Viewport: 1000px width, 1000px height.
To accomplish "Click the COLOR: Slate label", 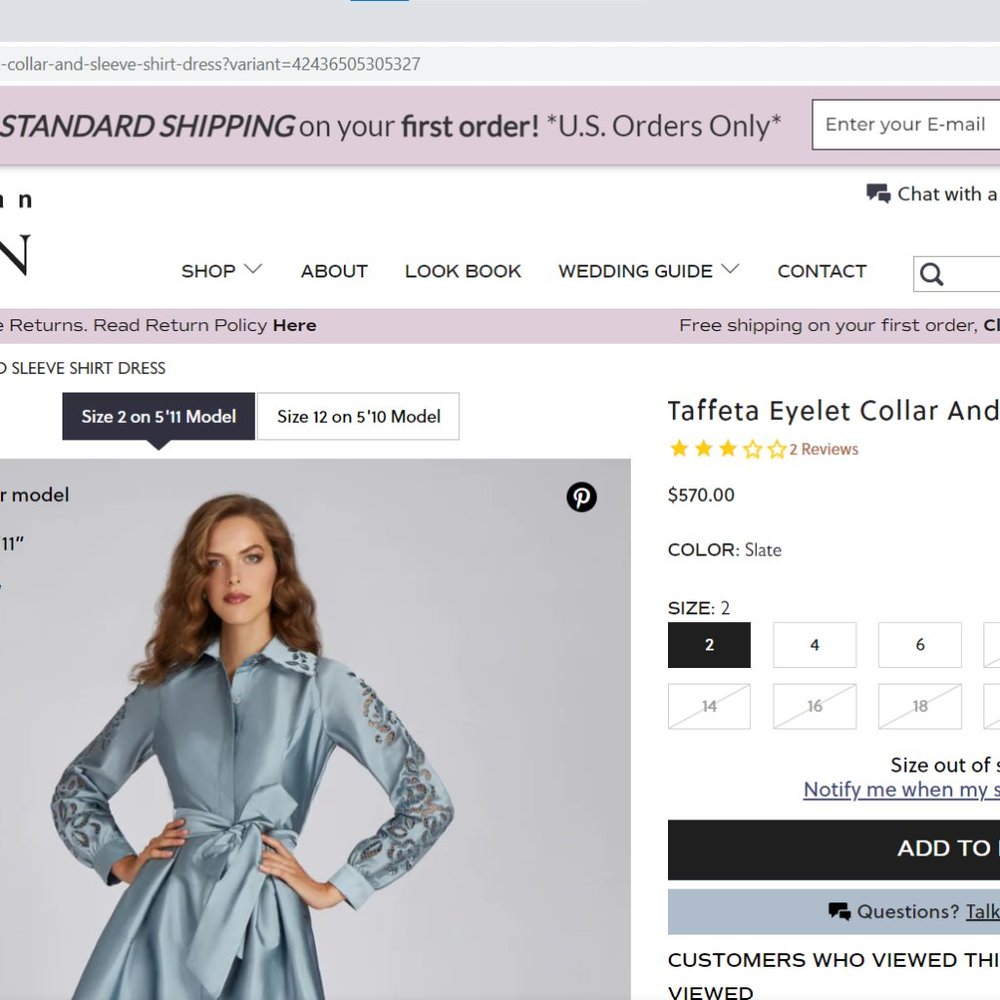I will (x=724, y=550).
